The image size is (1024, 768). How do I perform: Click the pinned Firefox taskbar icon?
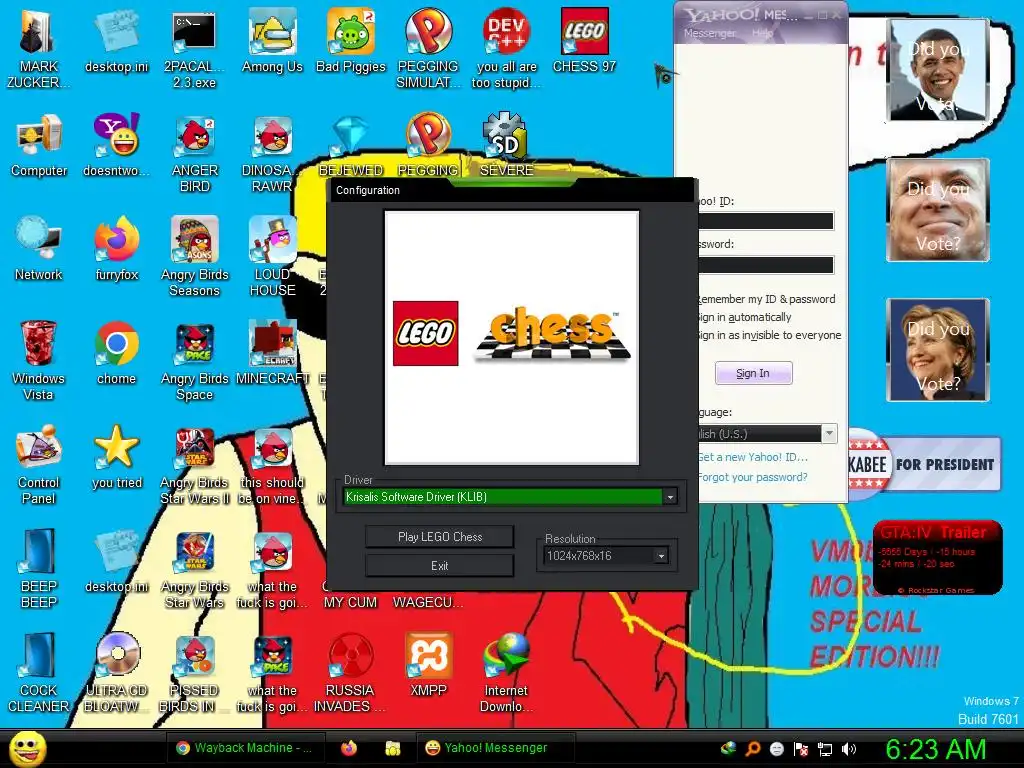349,748
